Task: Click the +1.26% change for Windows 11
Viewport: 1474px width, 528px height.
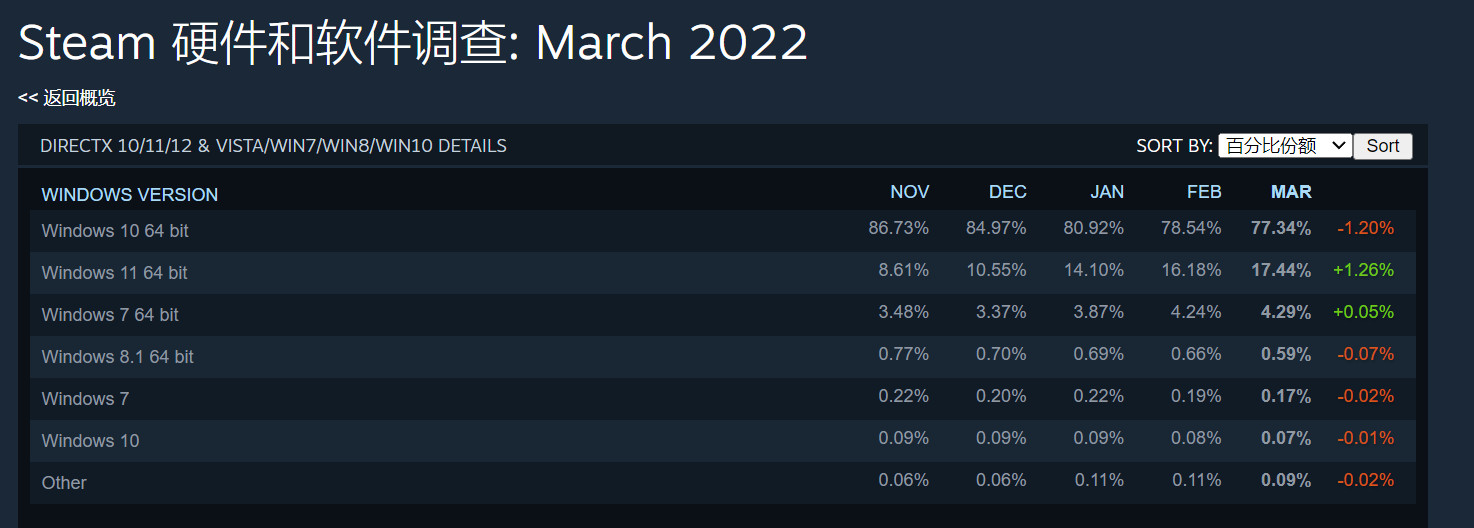Action: point(1363,270)
